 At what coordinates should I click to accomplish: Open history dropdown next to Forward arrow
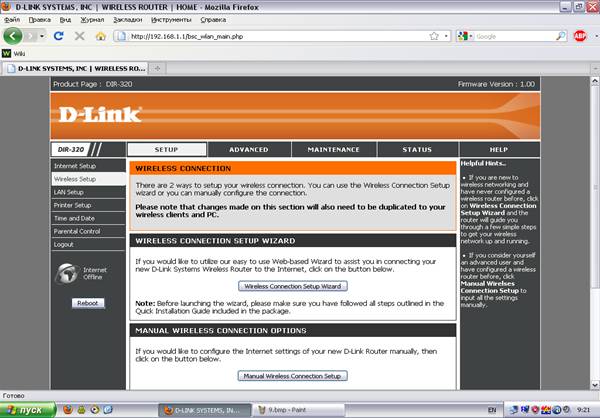click(x=42, y=36)
